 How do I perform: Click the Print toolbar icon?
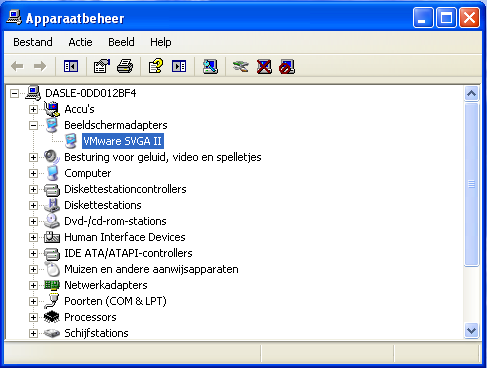[x=125, y=66]
